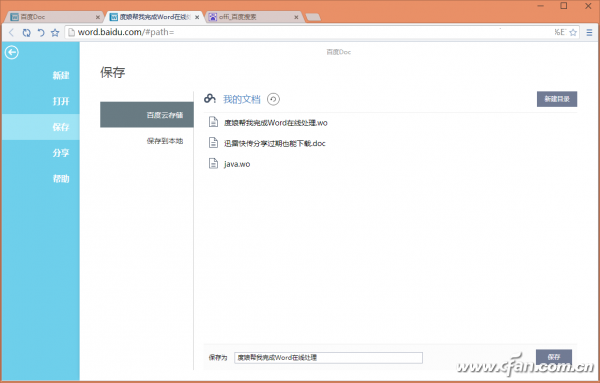The width and height of the screenshot is (600, 383).
Task: Select file java.wo
Action: point(237,164)
